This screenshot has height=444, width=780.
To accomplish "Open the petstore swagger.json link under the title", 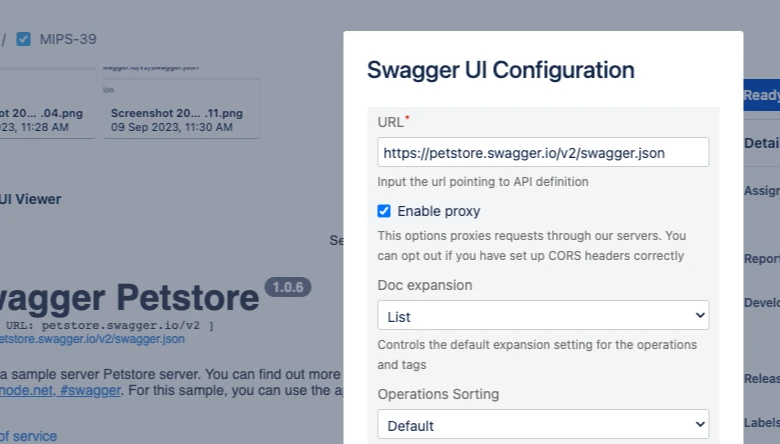I will click(92, 339).
